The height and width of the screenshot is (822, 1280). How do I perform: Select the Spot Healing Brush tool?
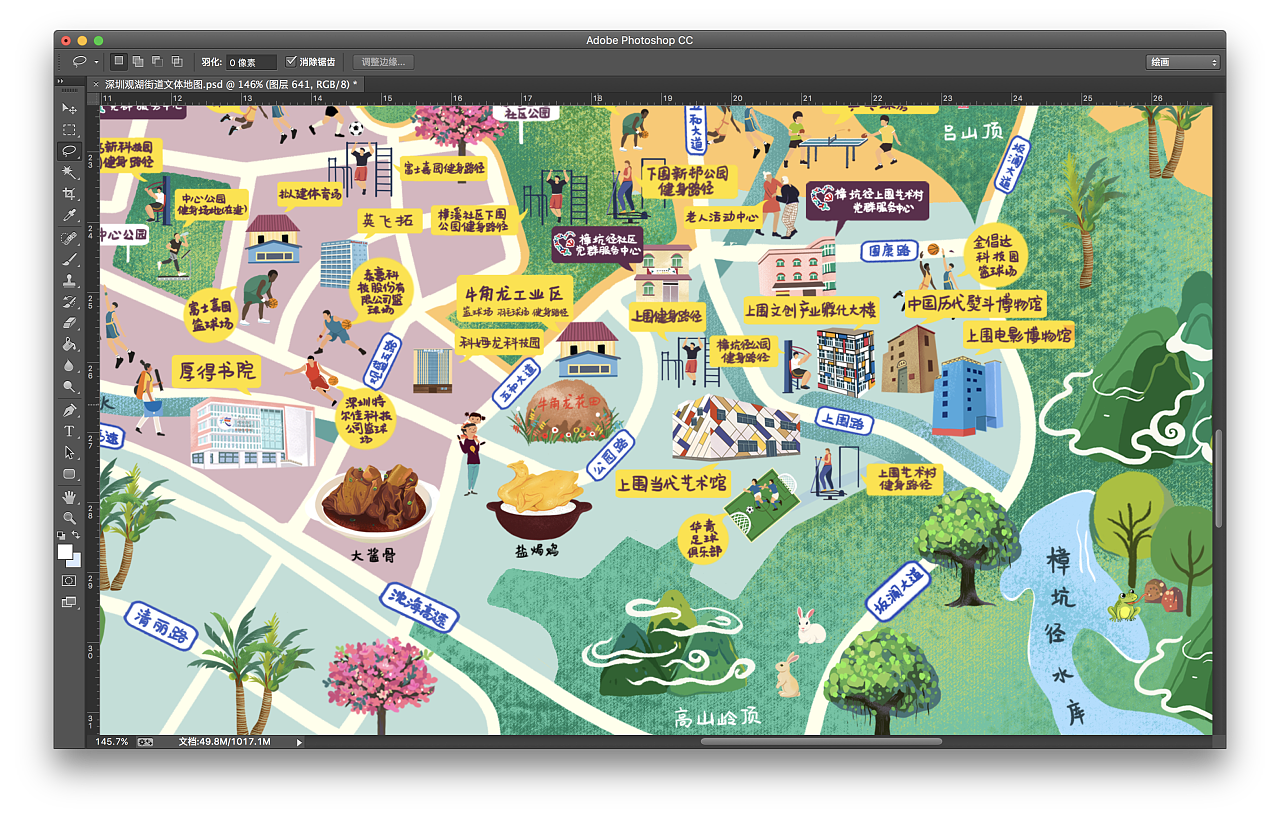69,237
